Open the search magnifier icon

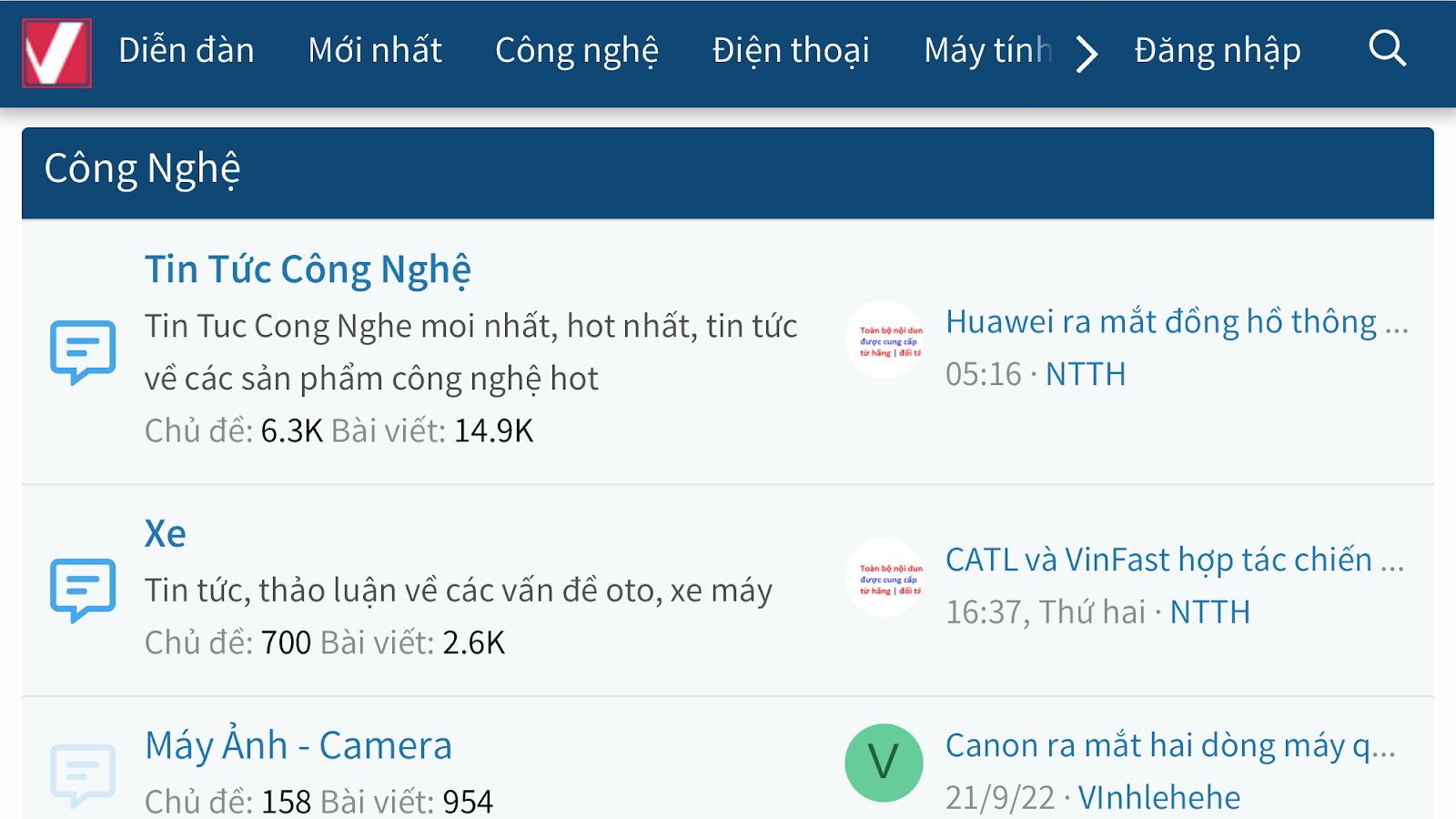tap(1388, 49)
